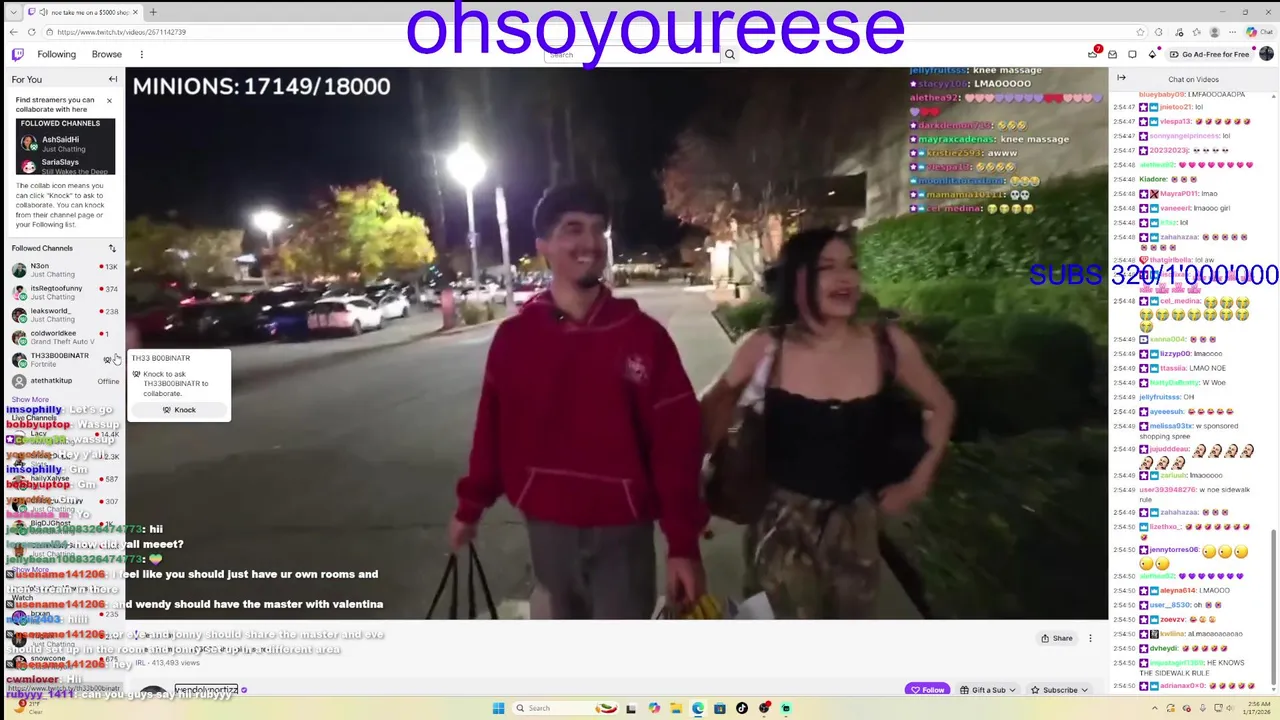Click the video player
Screen dimensions: 1280x720
(616, 343)
